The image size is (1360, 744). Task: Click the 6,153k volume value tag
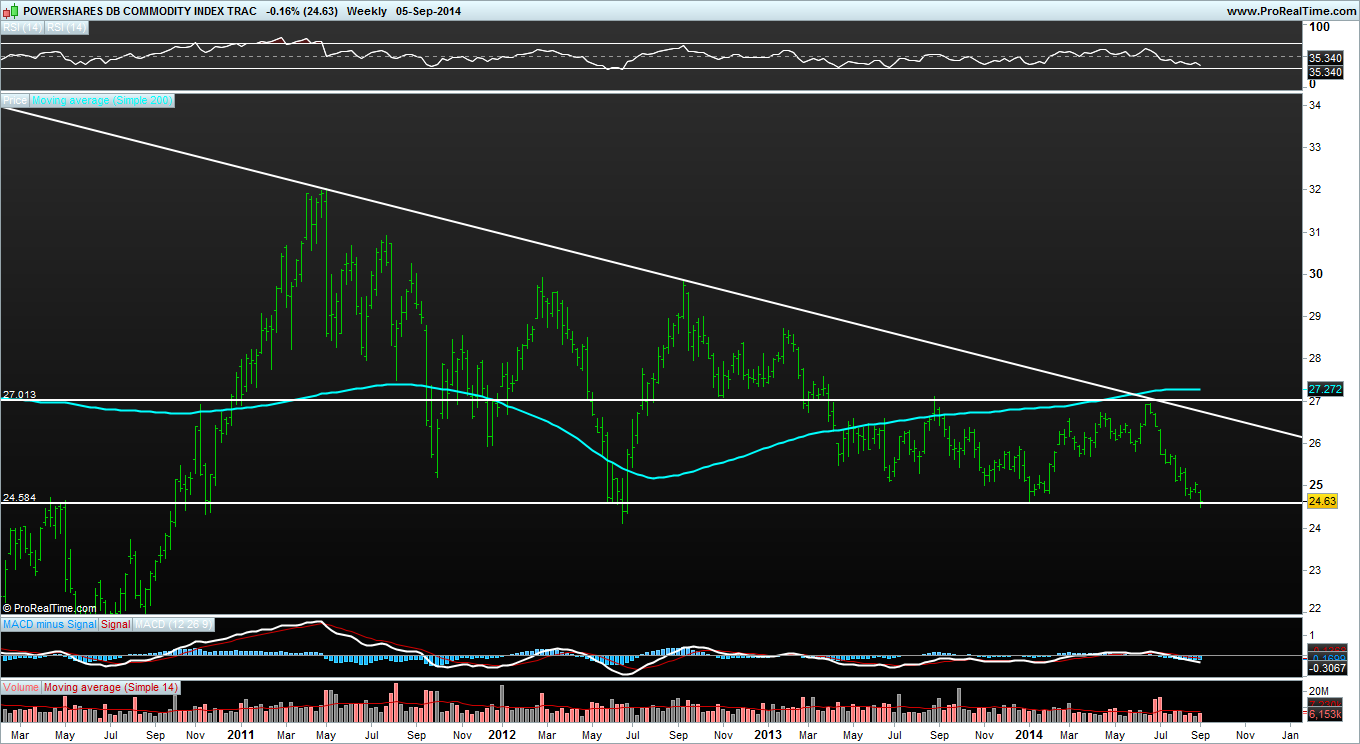[x=1325, y=715]
